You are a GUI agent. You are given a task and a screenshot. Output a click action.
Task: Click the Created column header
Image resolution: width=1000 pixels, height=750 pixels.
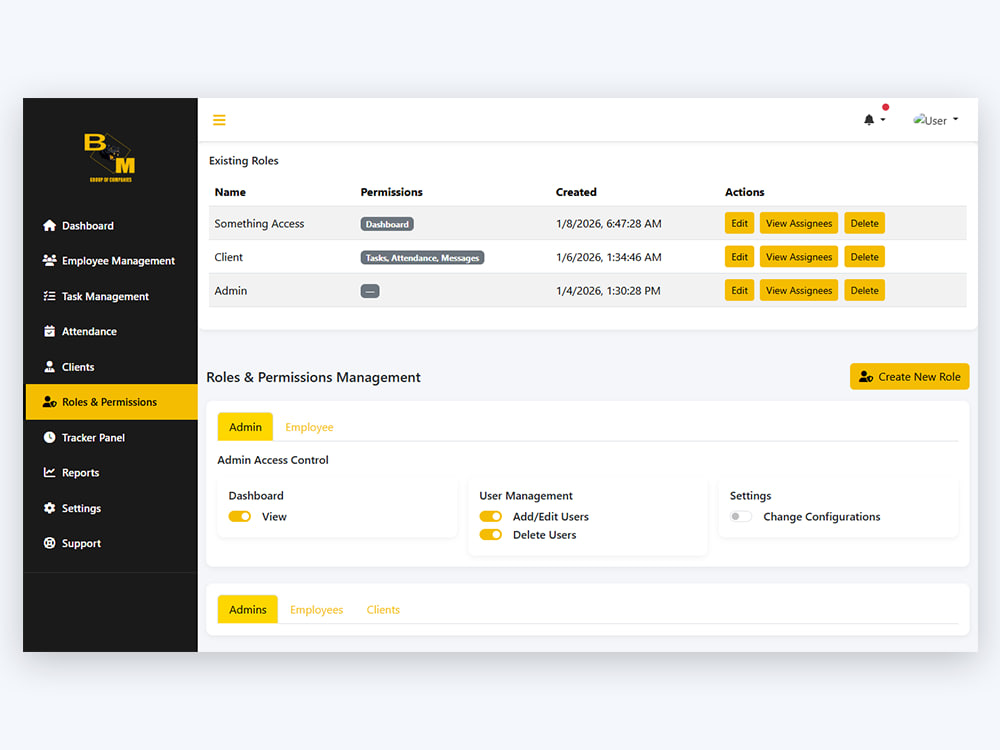(576, 192)
